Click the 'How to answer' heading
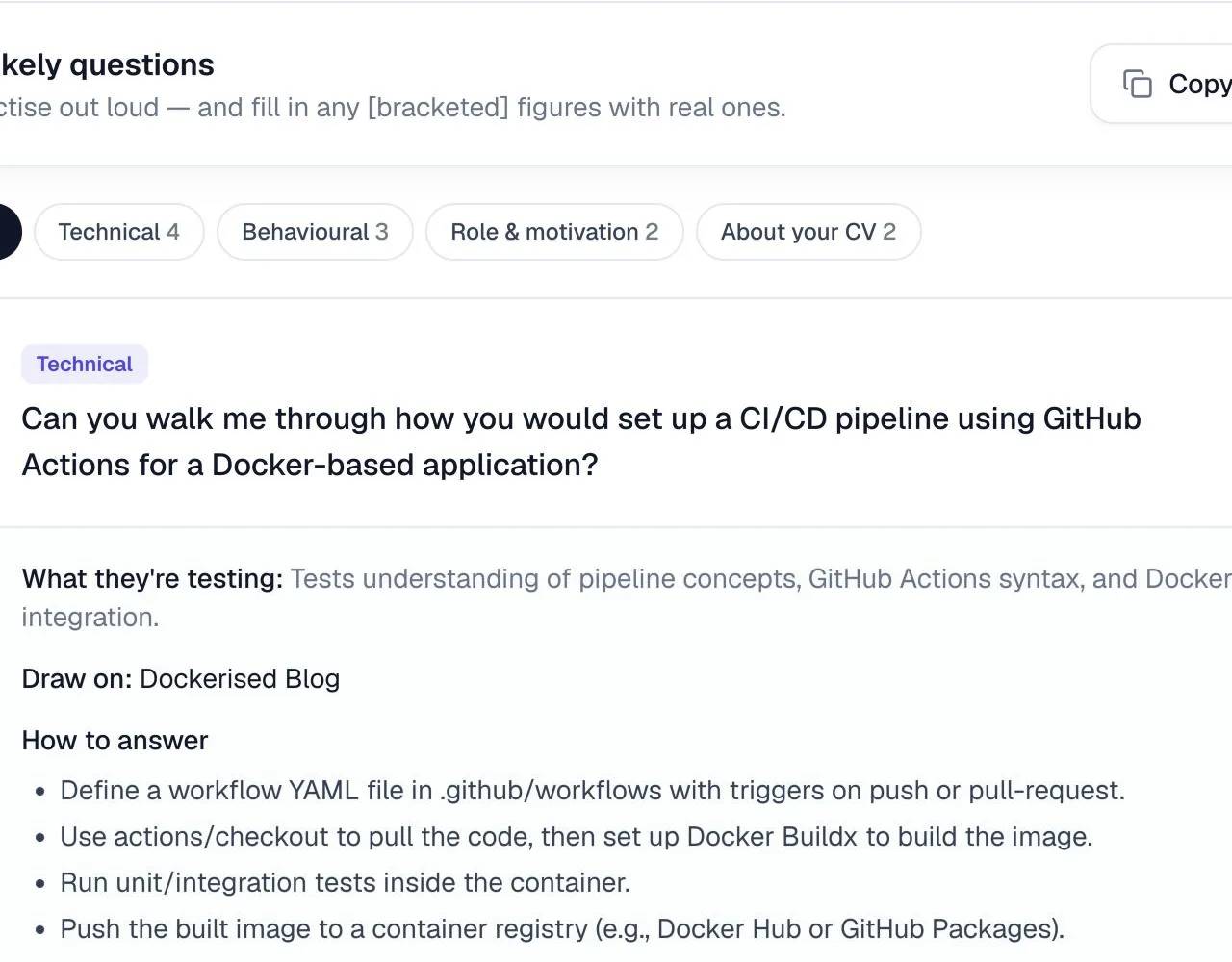The height and width of the screenshot is (962, 1232). (115, 740)
